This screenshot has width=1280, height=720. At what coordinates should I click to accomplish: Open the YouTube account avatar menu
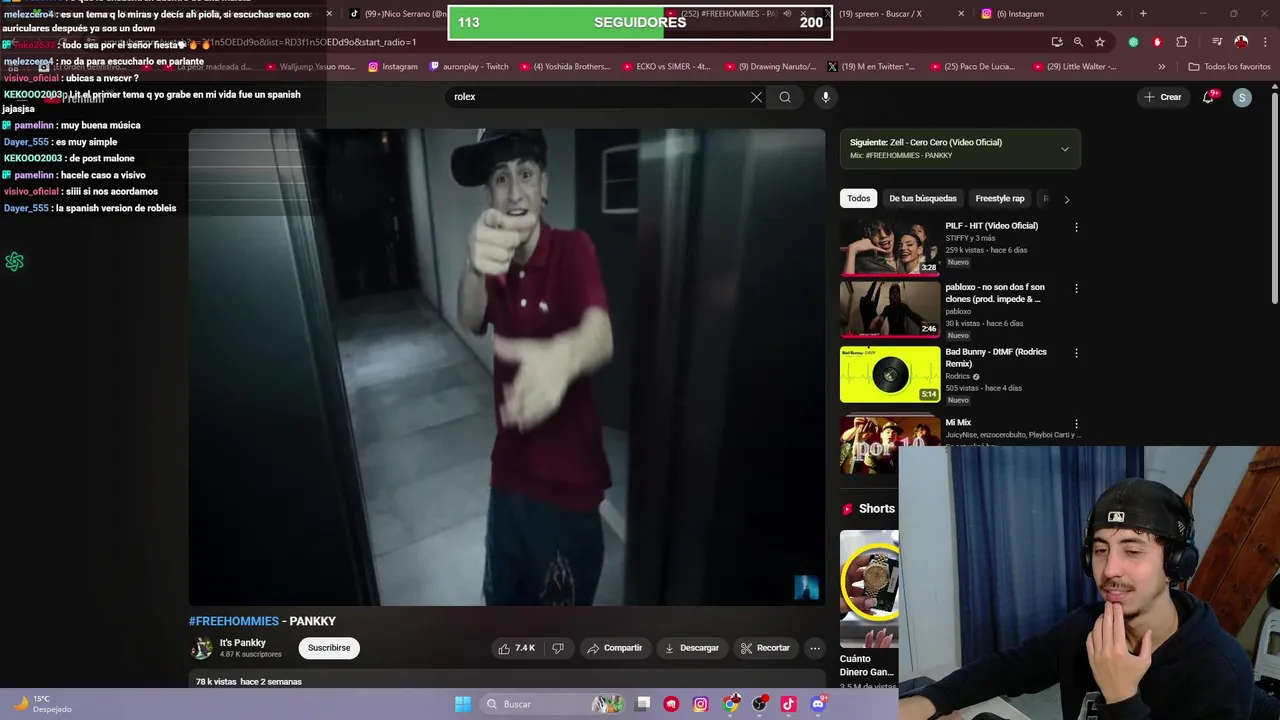(1242, 97)
